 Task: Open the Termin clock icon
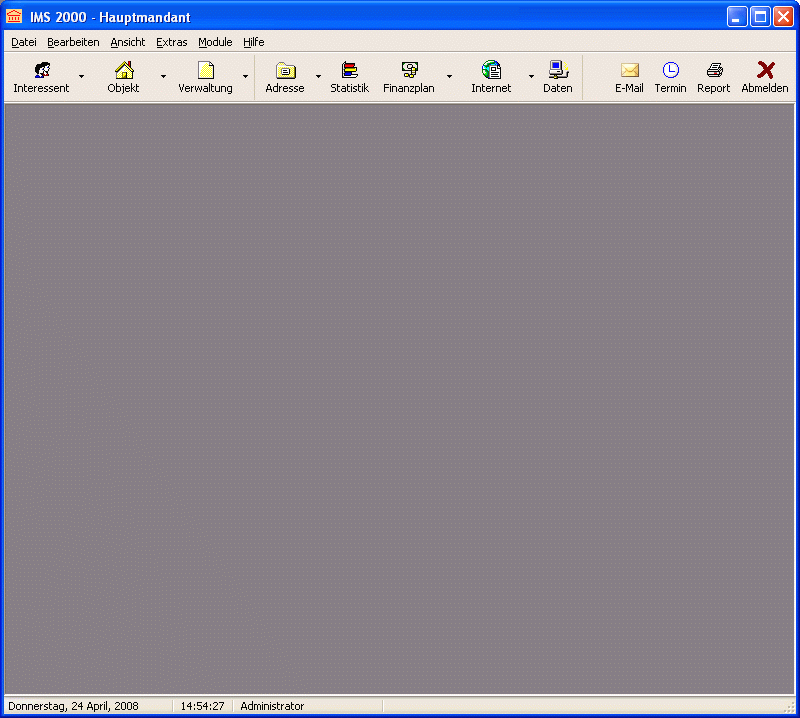(x=670, y=70)
